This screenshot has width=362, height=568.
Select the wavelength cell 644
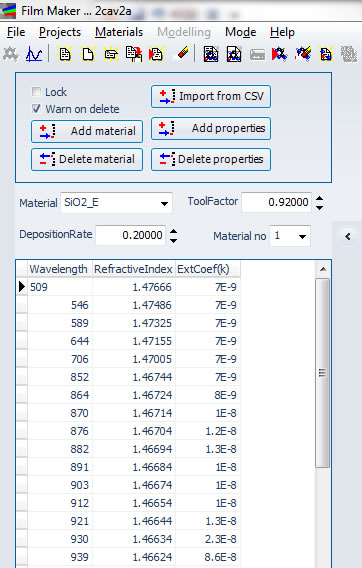[60, 341]
